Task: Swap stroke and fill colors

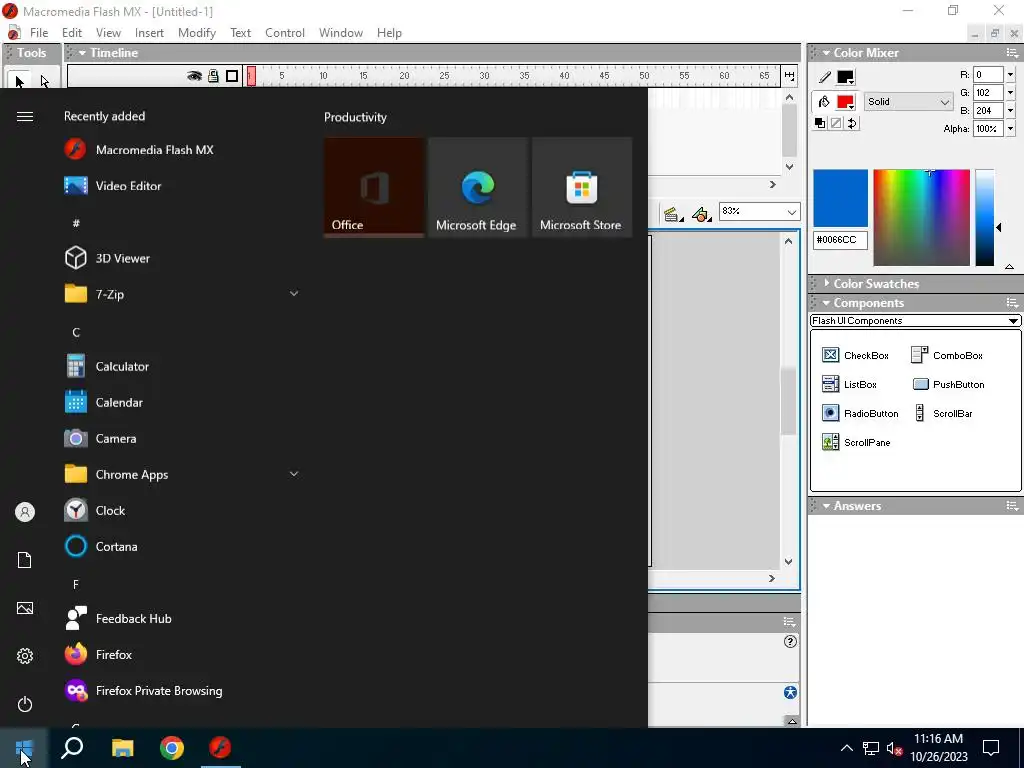Action: click(x=852, y=123)
